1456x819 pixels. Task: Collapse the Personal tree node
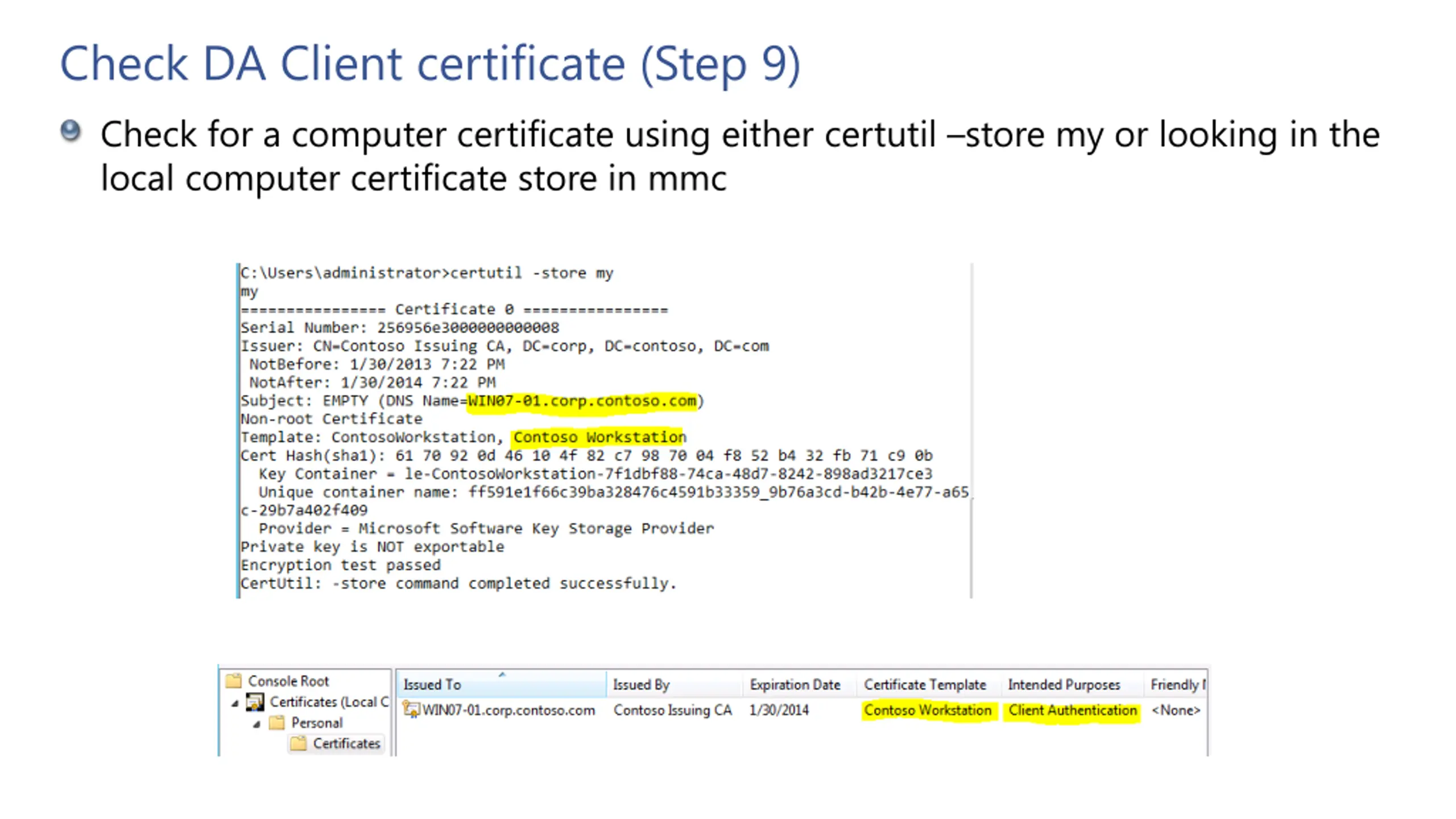tap(257, 724)
